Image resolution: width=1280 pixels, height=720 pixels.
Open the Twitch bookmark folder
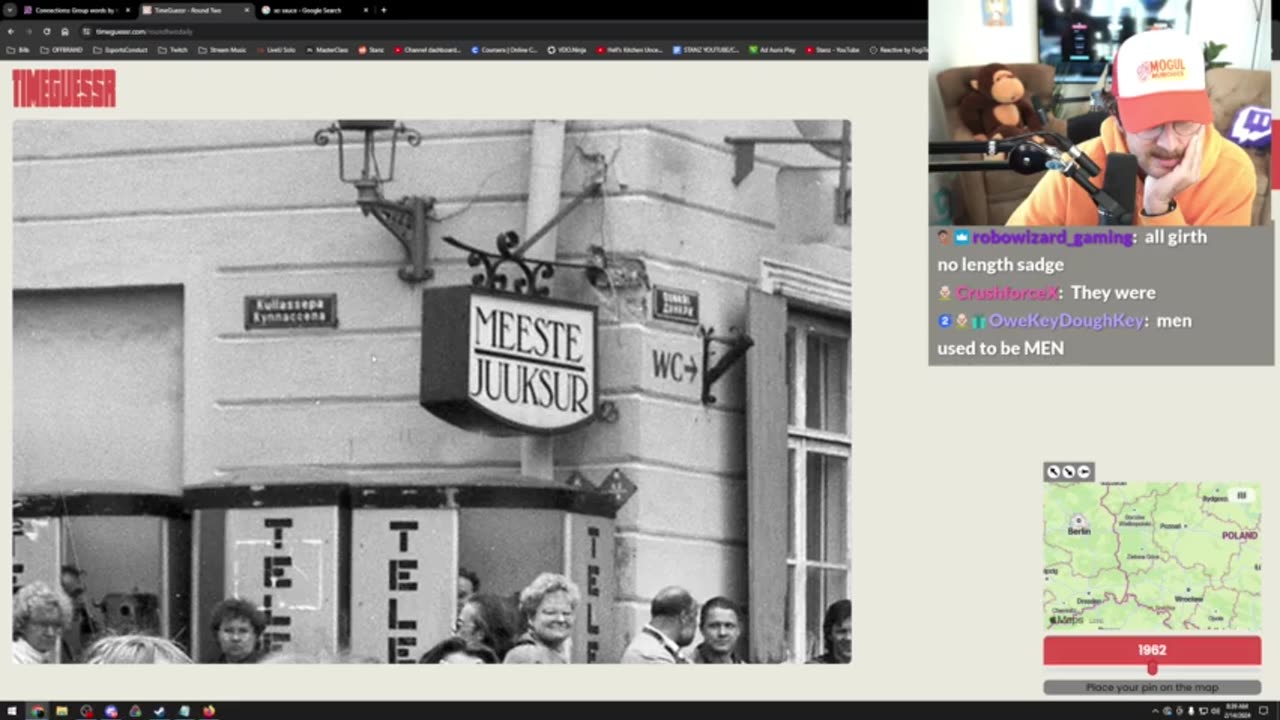(x=173, y=49)
